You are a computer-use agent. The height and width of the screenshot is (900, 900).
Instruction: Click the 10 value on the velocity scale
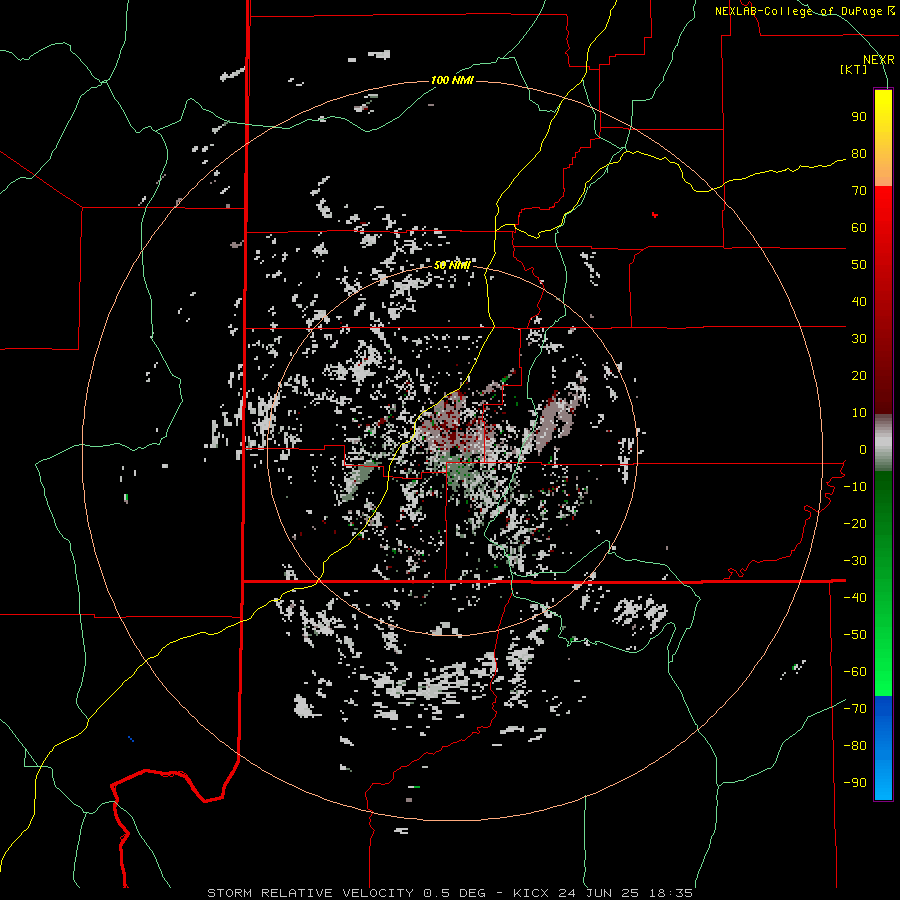tap(859, 413)
